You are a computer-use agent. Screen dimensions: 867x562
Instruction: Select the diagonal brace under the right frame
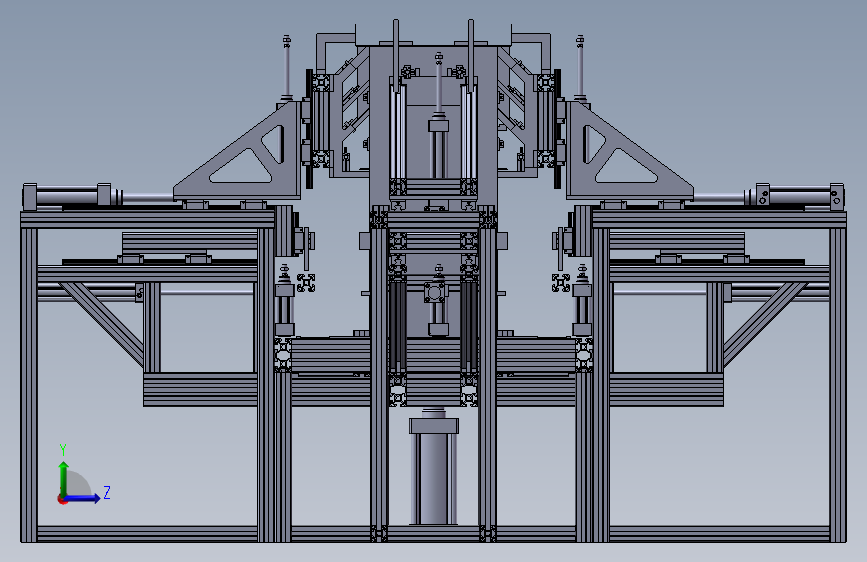[765, 324]
